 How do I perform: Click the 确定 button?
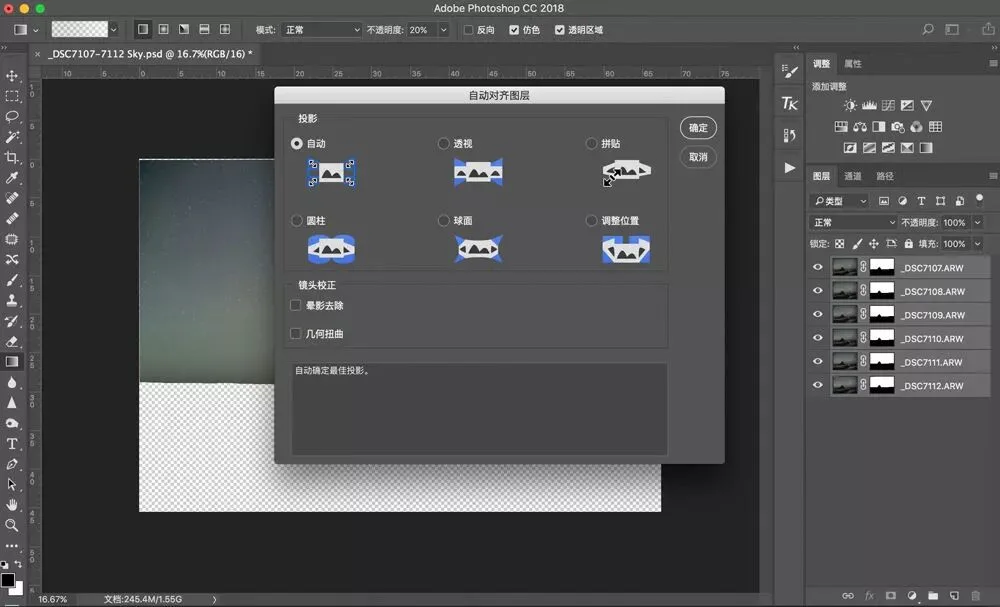point(698,128)
